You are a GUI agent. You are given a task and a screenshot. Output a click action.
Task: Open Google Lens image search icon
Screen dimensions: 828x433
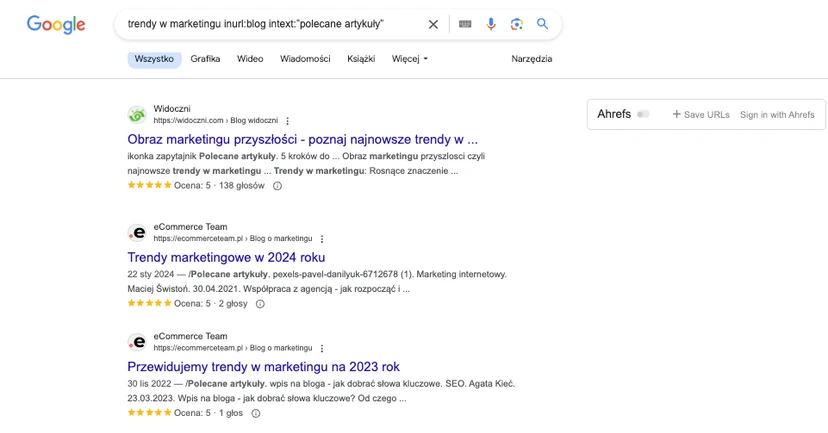point(516,24)
